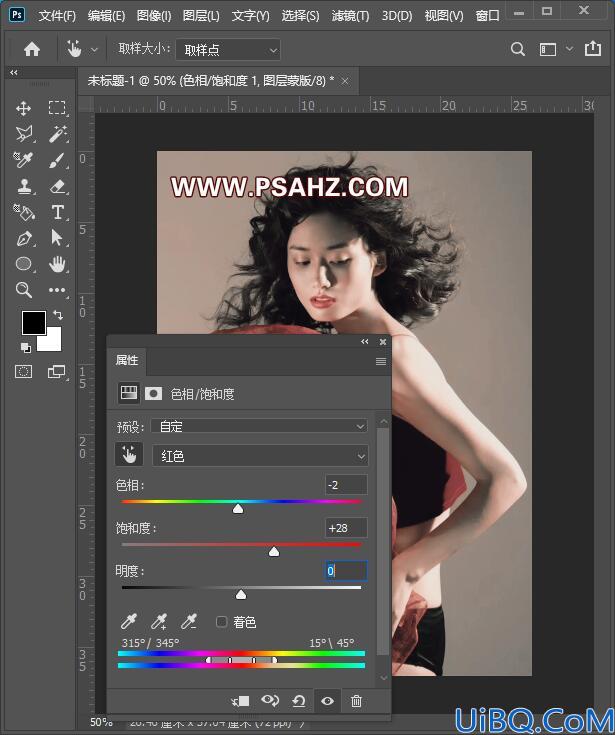Open the 编辑(E) menu
Image resolution: width=615 pixels, height=735 pixels.
click(106, 16)
